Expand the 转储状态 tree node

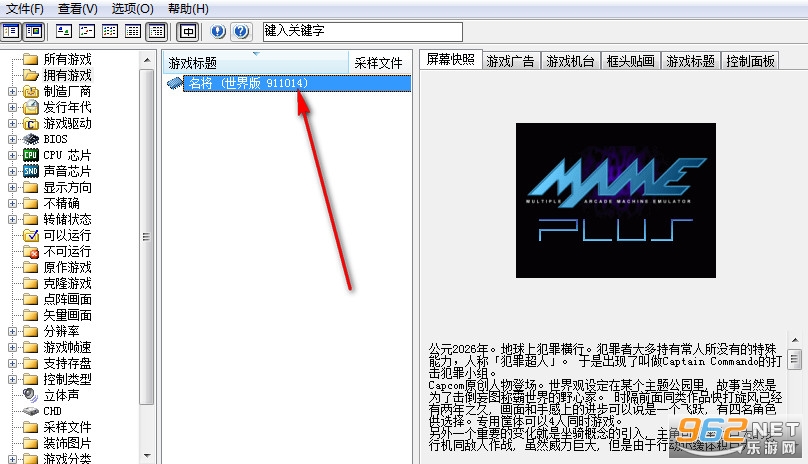pos(12,220)
